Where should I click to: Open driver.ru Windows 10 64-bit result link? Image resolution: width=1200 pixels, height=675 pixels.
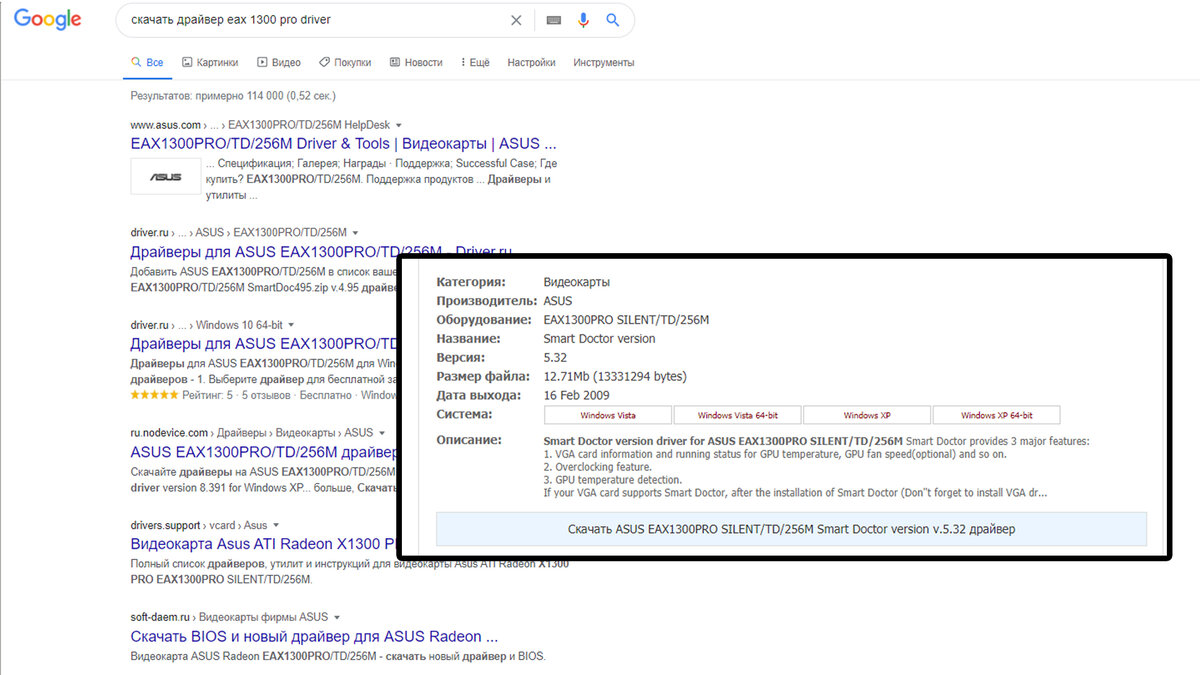[x=264, y=344]
